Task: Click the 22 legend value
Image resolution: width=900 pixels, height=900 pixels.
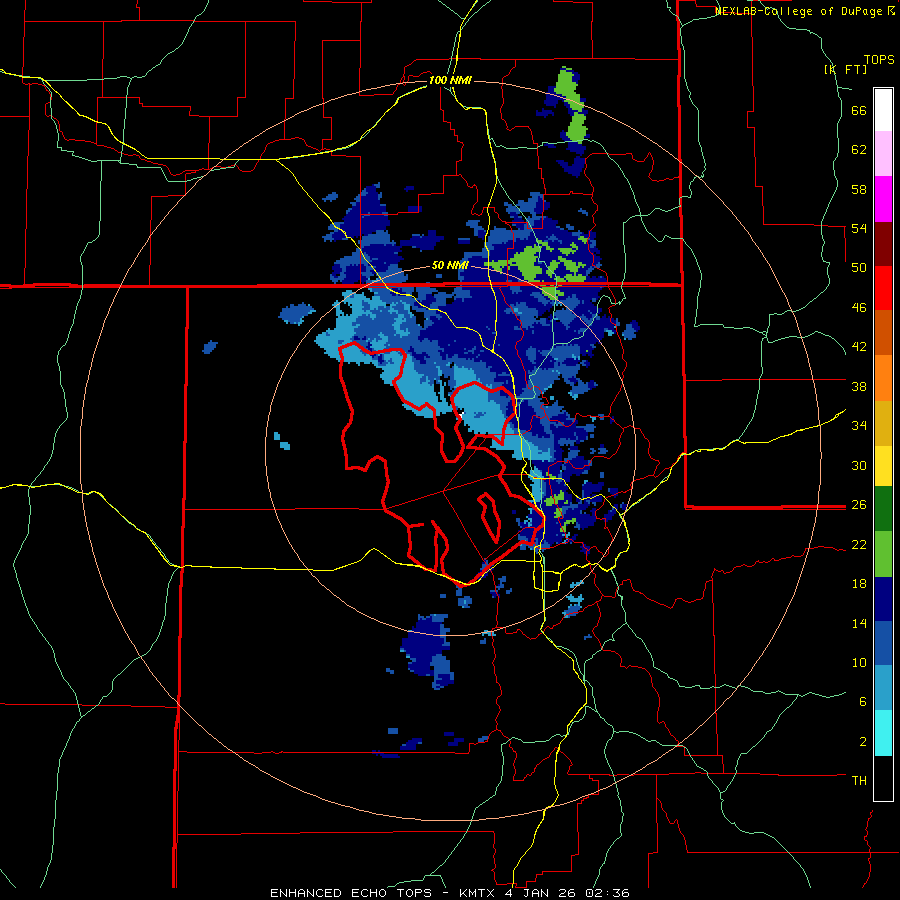Action: click(859, 544)
